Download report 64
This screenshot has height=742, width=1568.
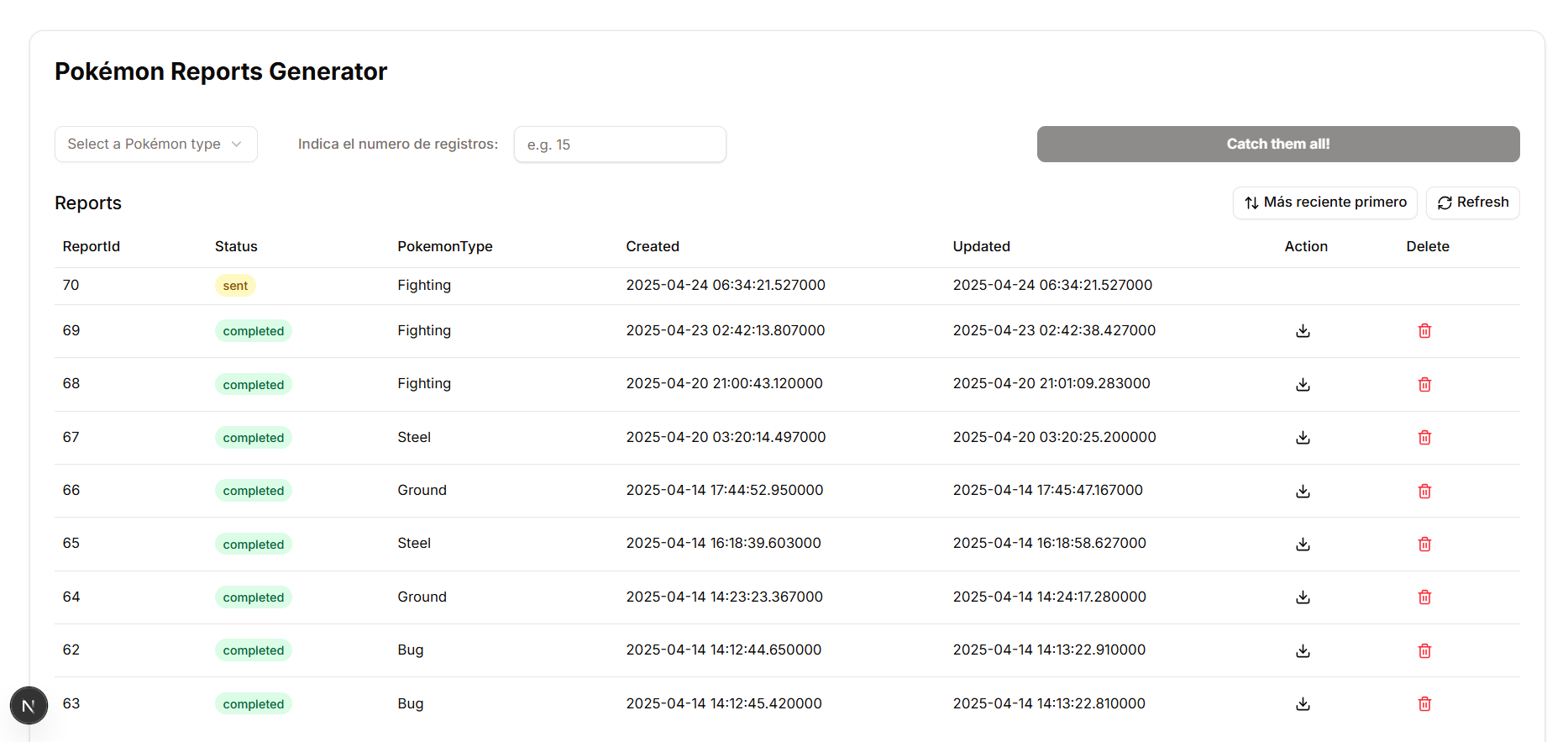(x=1303, y=597)
